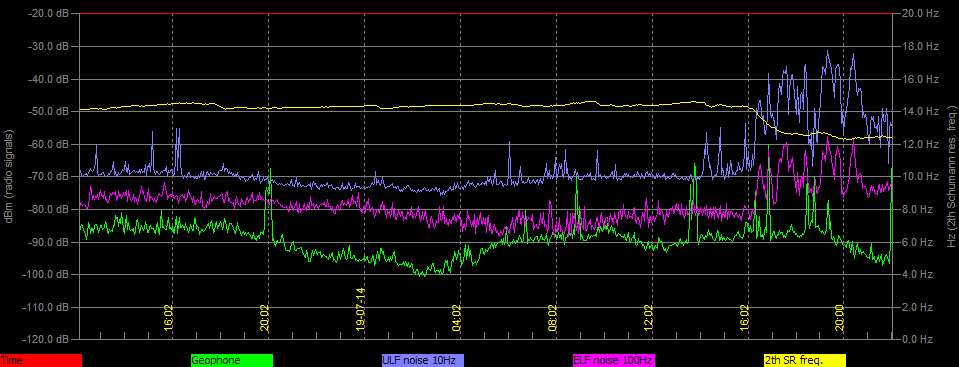Click the -120.0 dB axis label
The width and height of the screenshot is (959, 367).
point(46,339)
